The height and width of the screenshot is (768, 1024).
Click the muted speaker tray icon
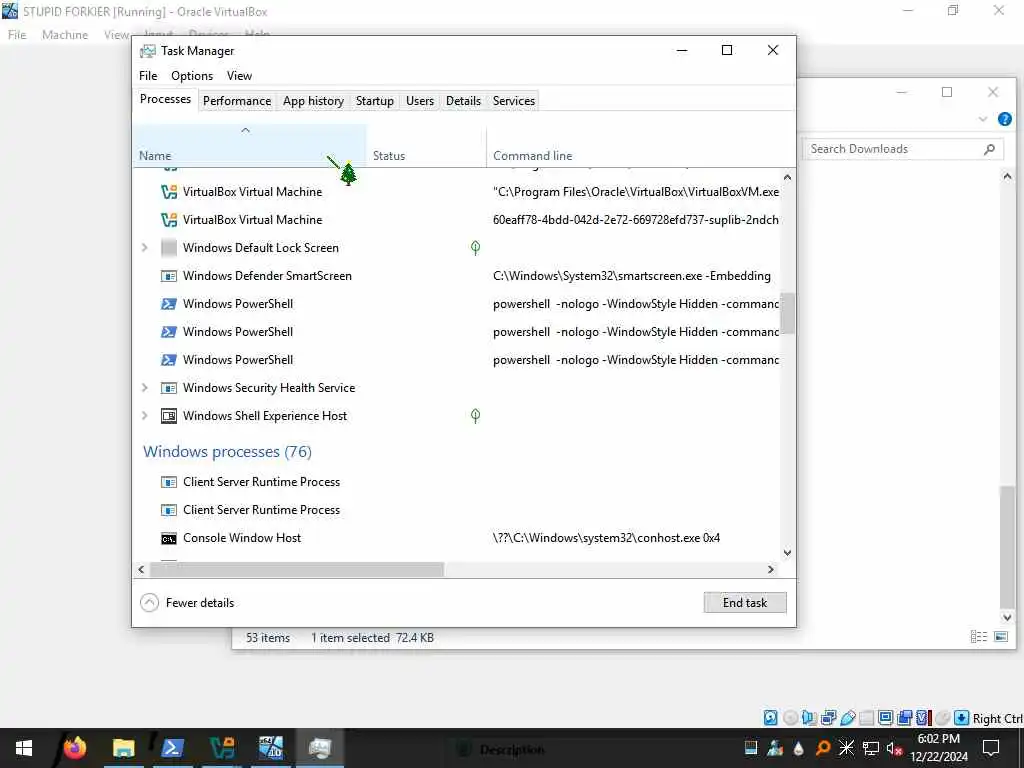(x=895, y=748)
